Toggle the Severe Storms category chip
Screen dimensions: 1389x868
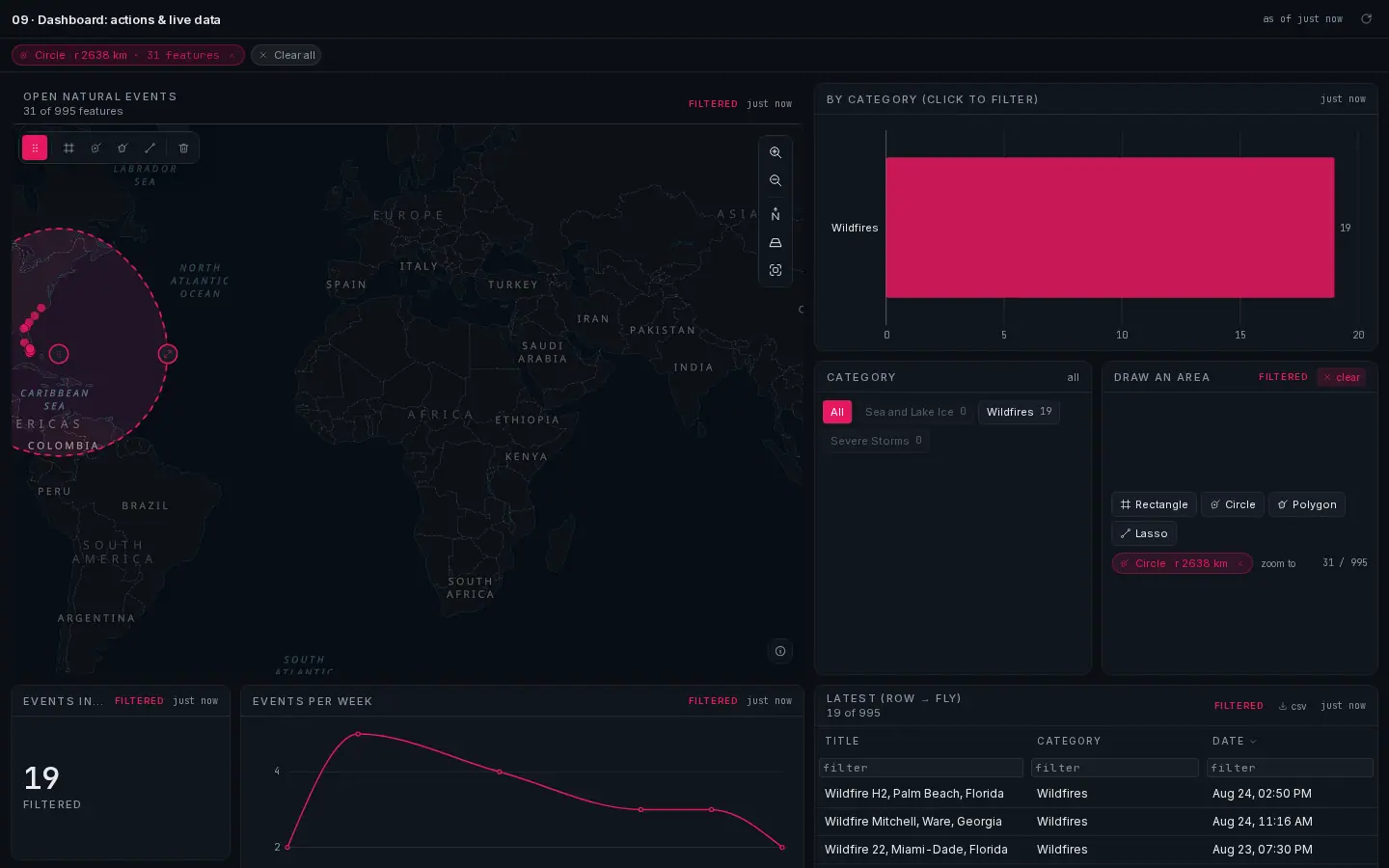(x=876, y=441)
